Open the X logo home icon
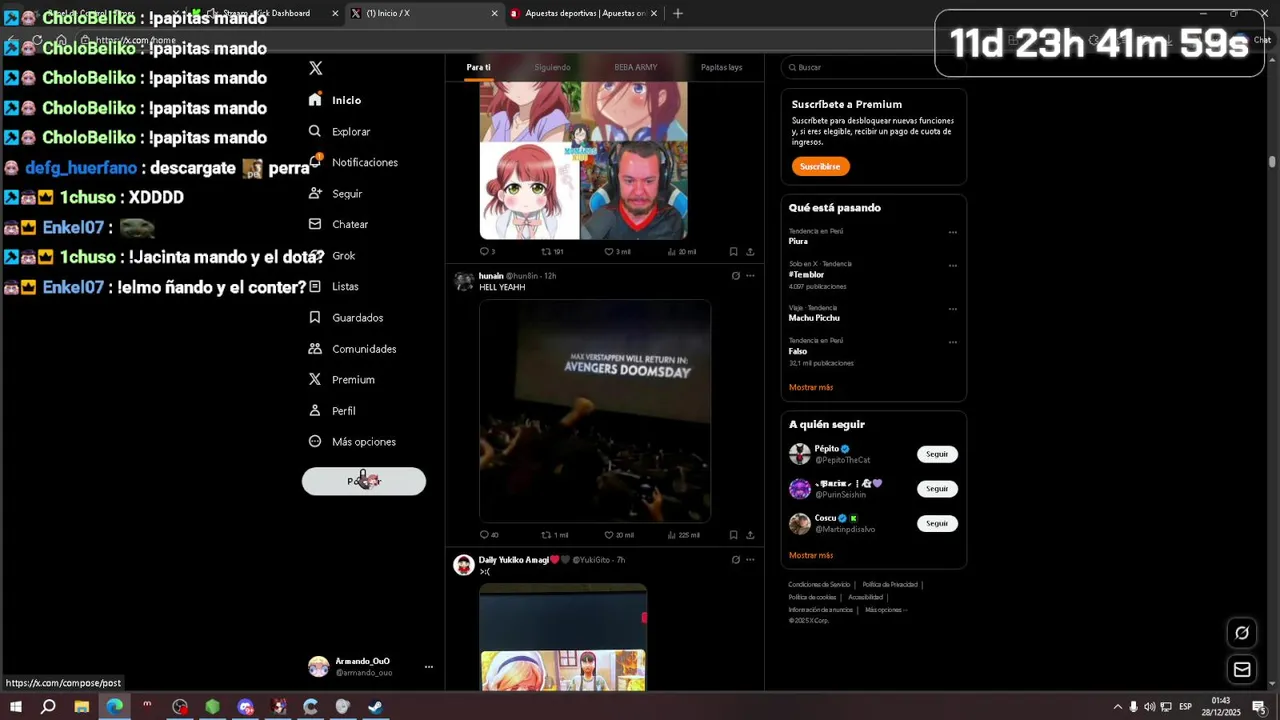Viewport: 1280px width, 720px height. (x=316, y=68)
